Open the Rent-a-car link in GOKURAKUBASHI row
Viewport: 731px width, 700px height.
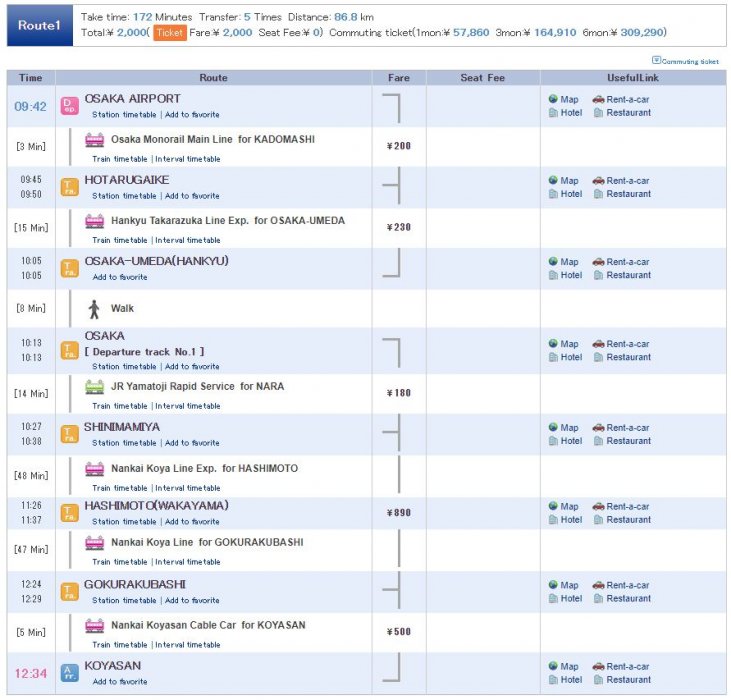pyautogui.click(x=628, y=585)
